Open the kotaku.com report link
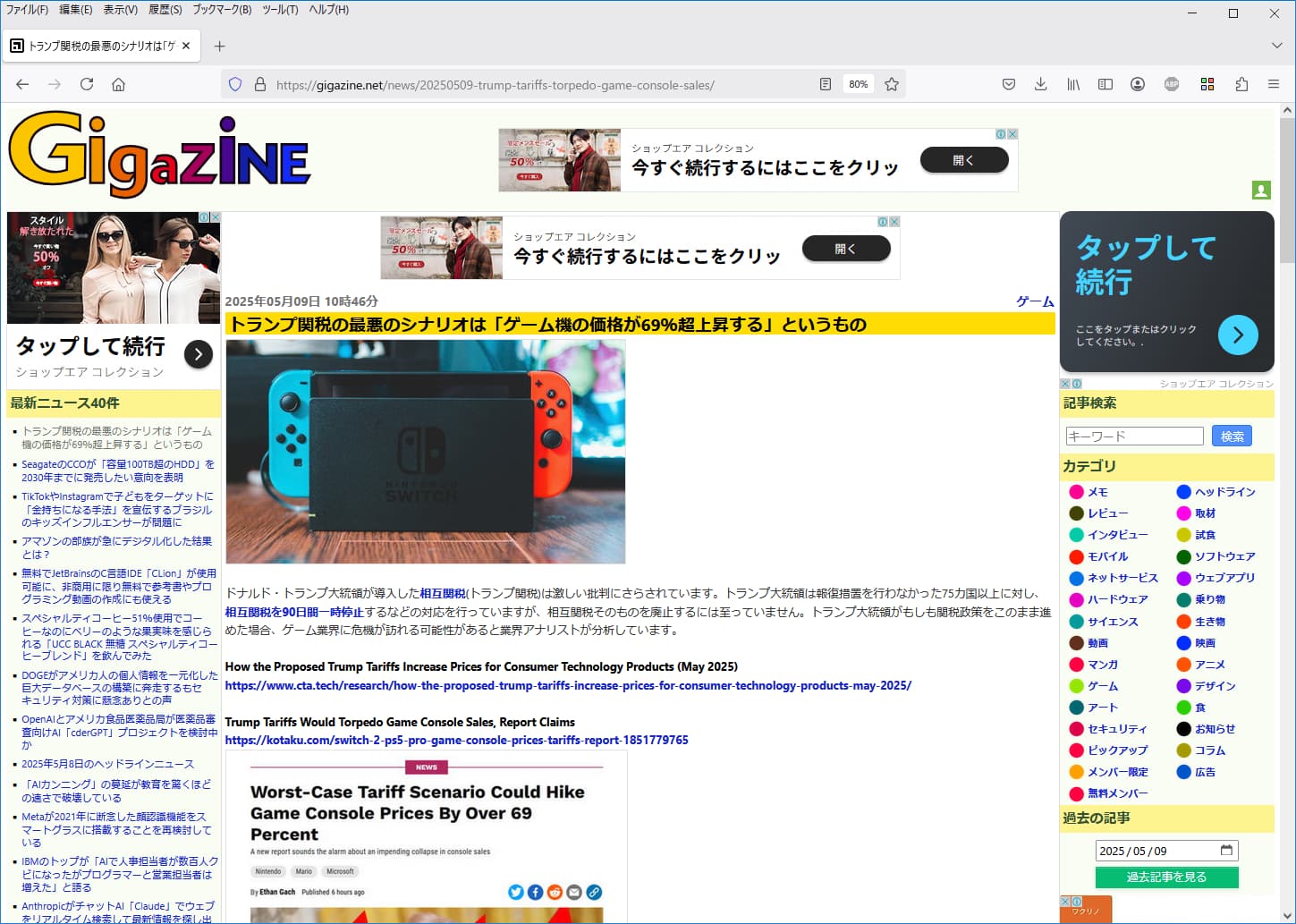Screen dimensions: 1296x924 pos(456,740)
